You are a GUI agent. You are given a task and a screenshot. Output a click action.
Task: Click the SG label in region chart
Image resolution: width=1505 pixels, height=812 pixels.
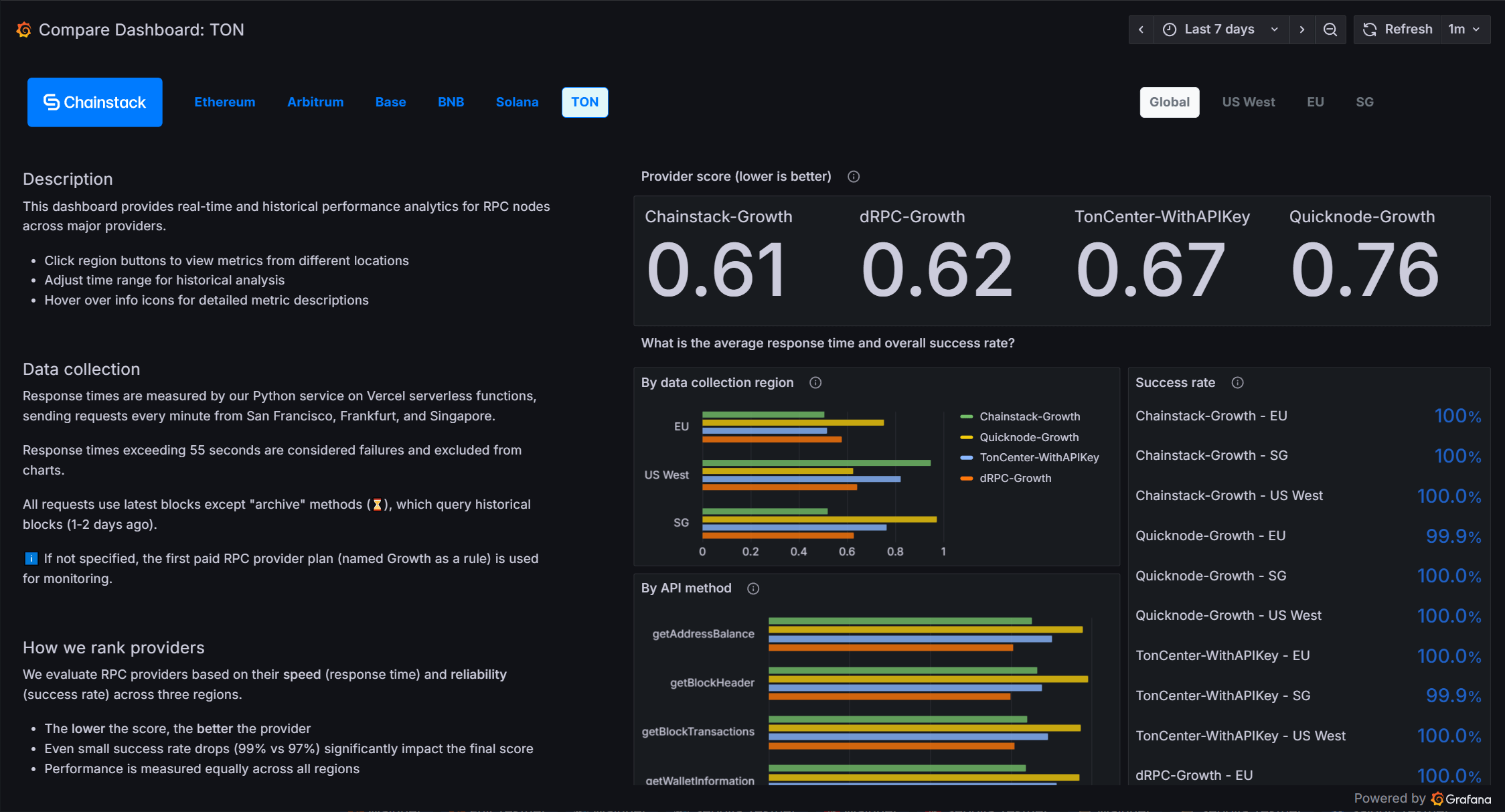pyautogui.click(x=681, y=523)
